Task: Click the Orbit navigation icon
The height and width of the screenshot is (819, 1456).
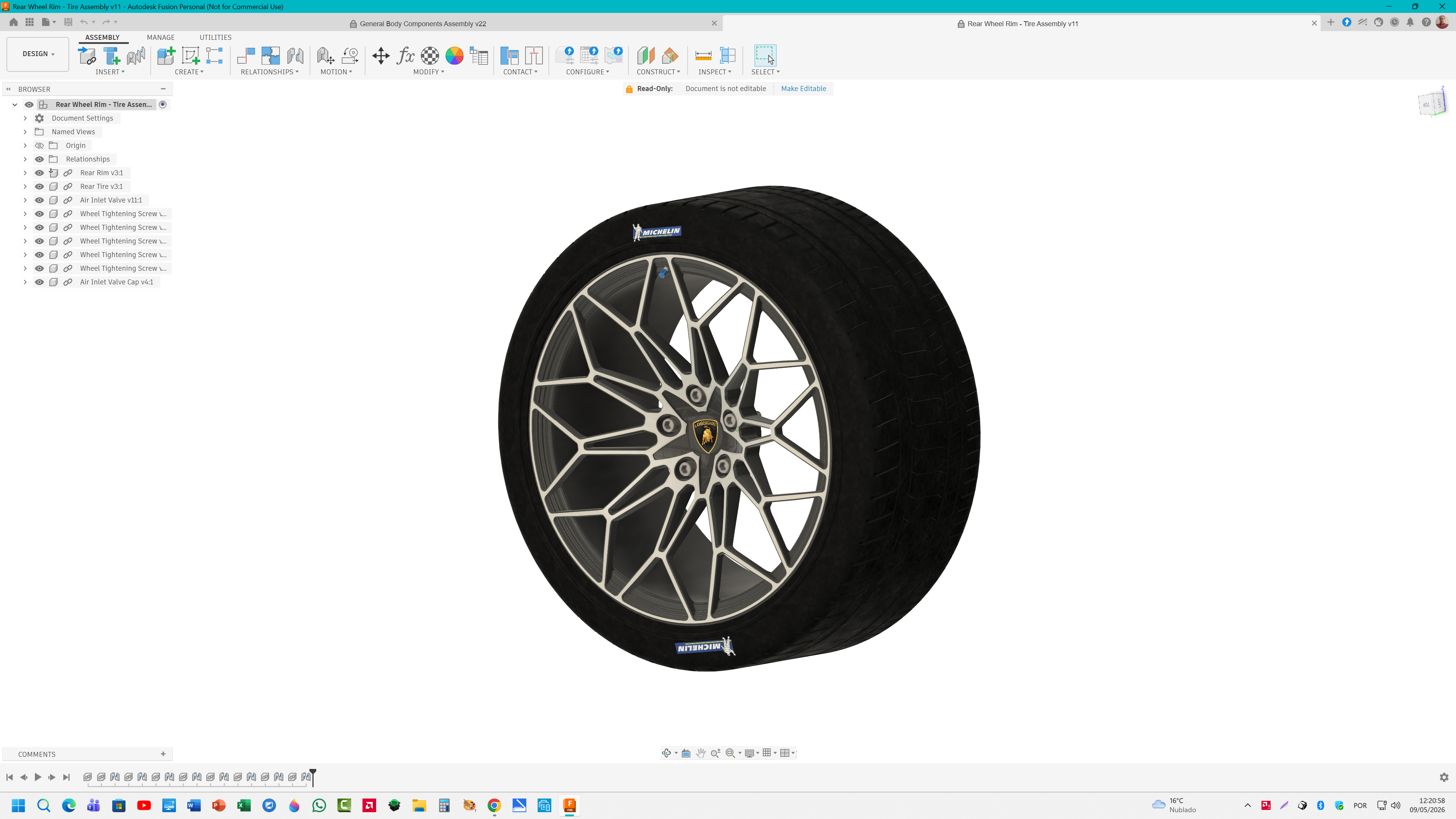Action: tap(667, 753)
